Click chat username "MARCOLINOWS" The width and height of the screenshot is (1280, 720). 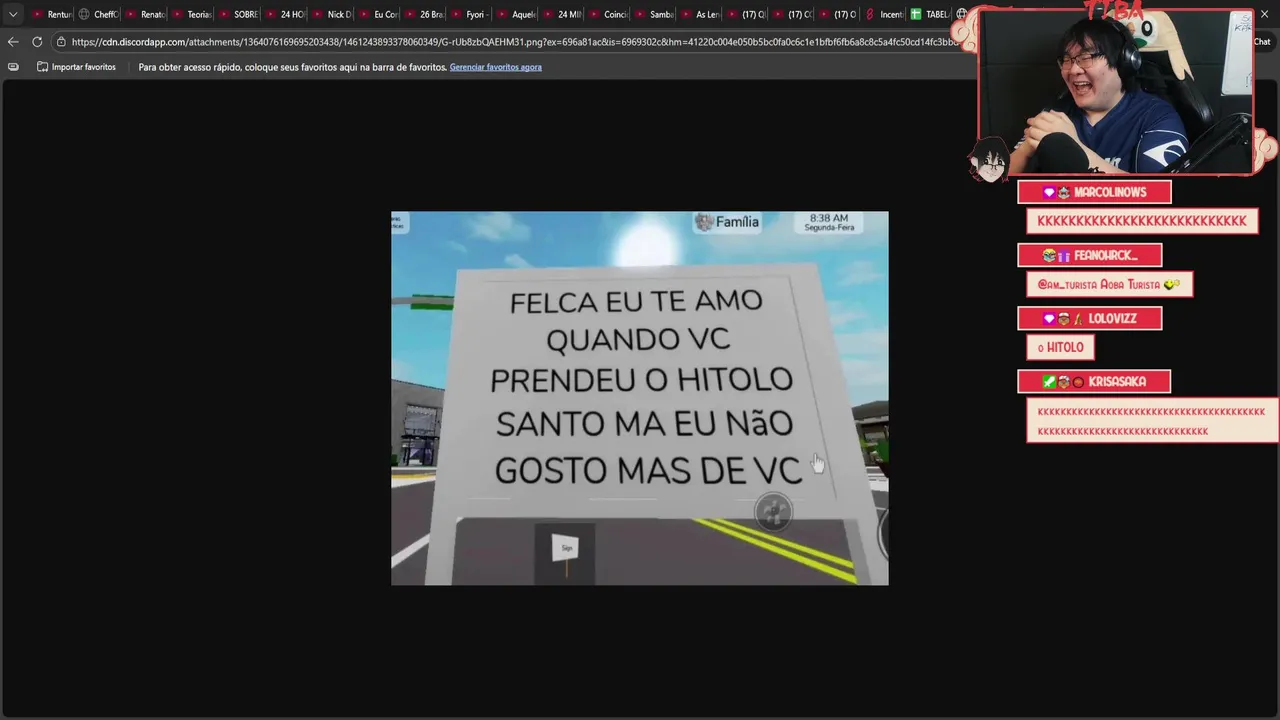[1110, 192]
